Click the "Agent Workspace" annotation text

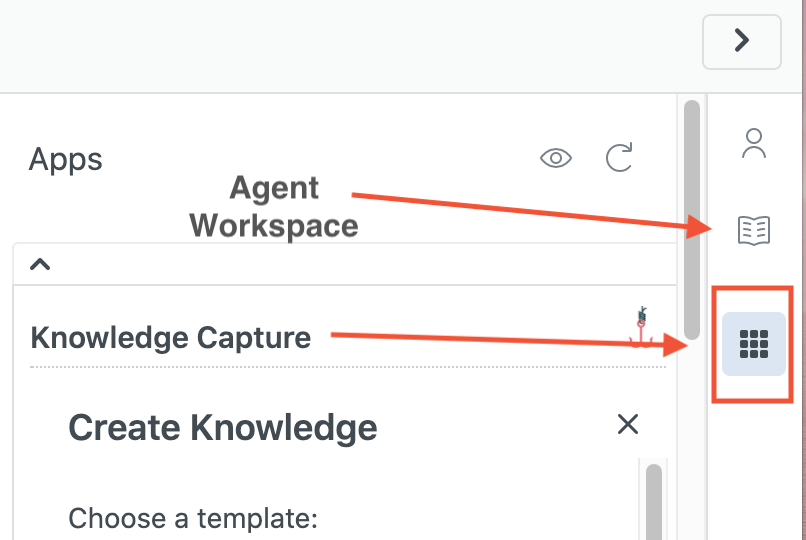click(273, 207)
